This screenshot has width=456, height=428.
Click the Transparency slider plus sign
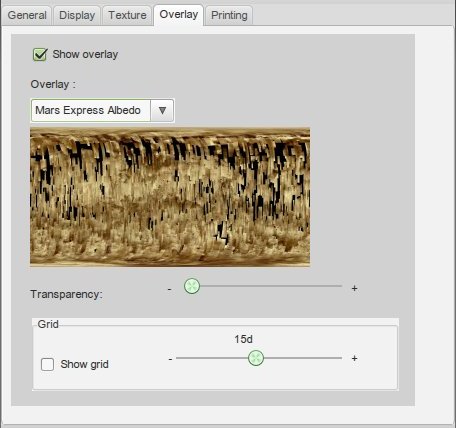[354, 288]
